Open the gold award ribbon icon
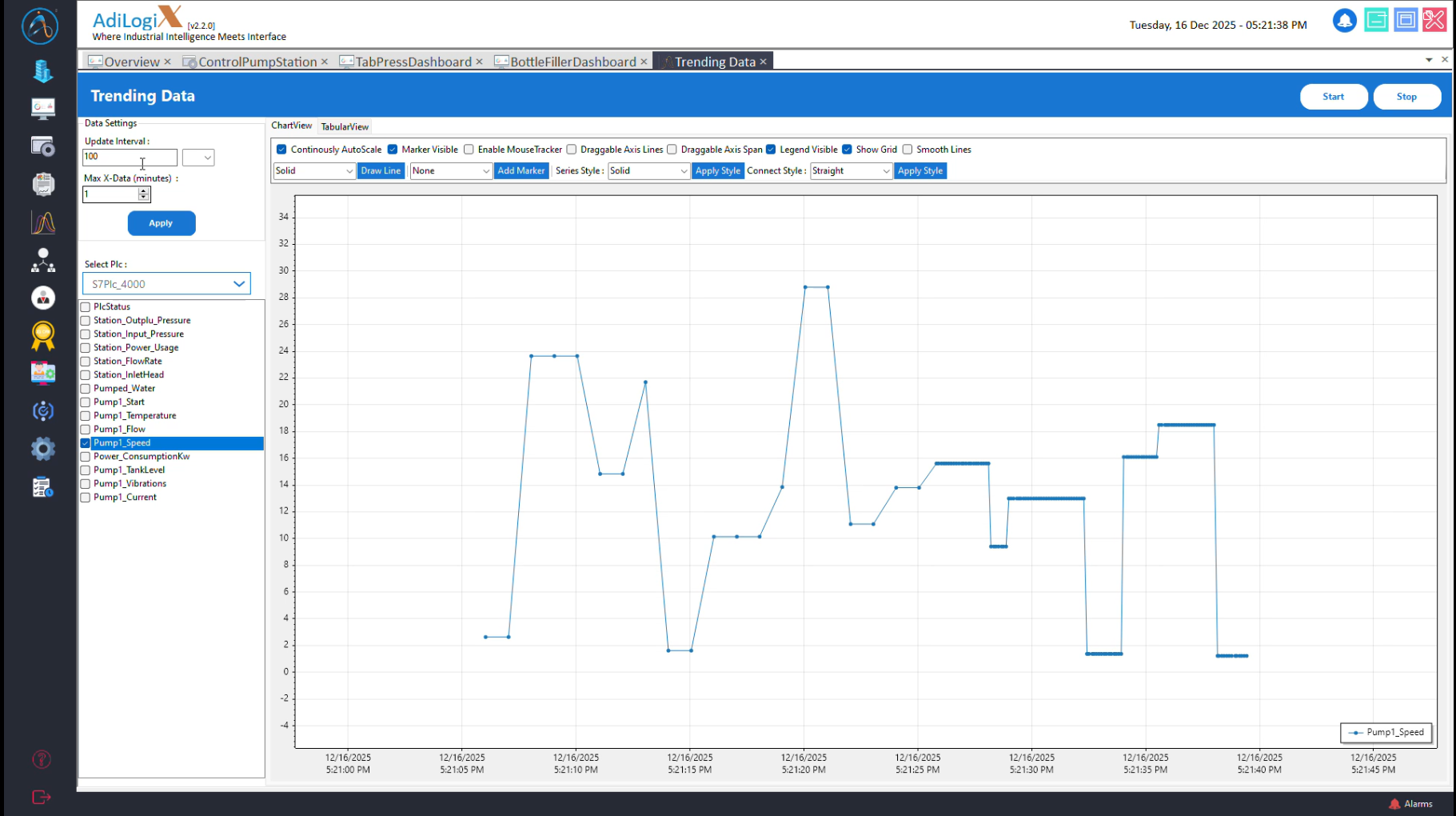The image size is (1456, 816). click(x=43, y=336)
